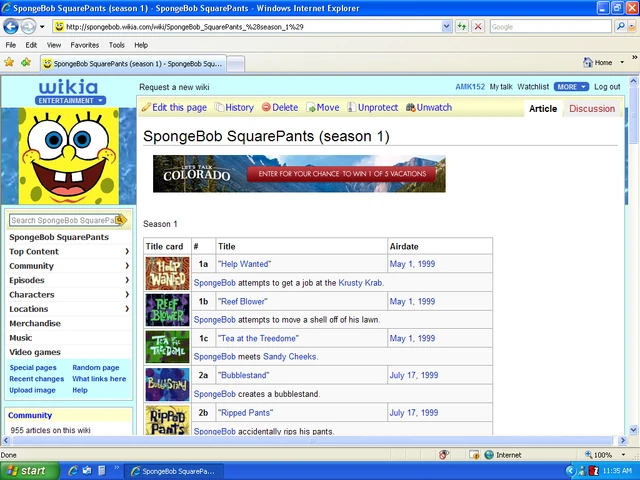640x480 pixels.
Task: Expand the MORE user menu
Action: (x=571, y=87)
